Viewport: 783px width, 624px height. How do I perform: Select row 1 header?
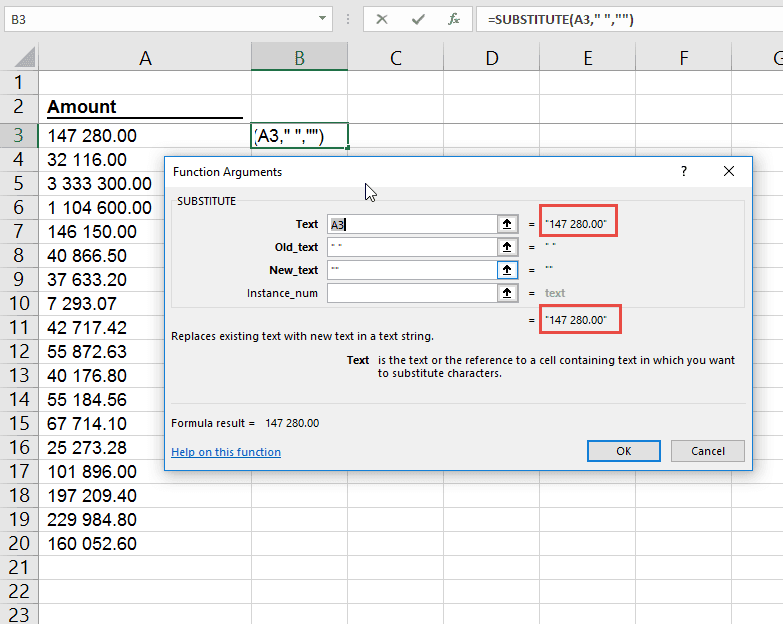pyautogui.click(x=19, y=82)
